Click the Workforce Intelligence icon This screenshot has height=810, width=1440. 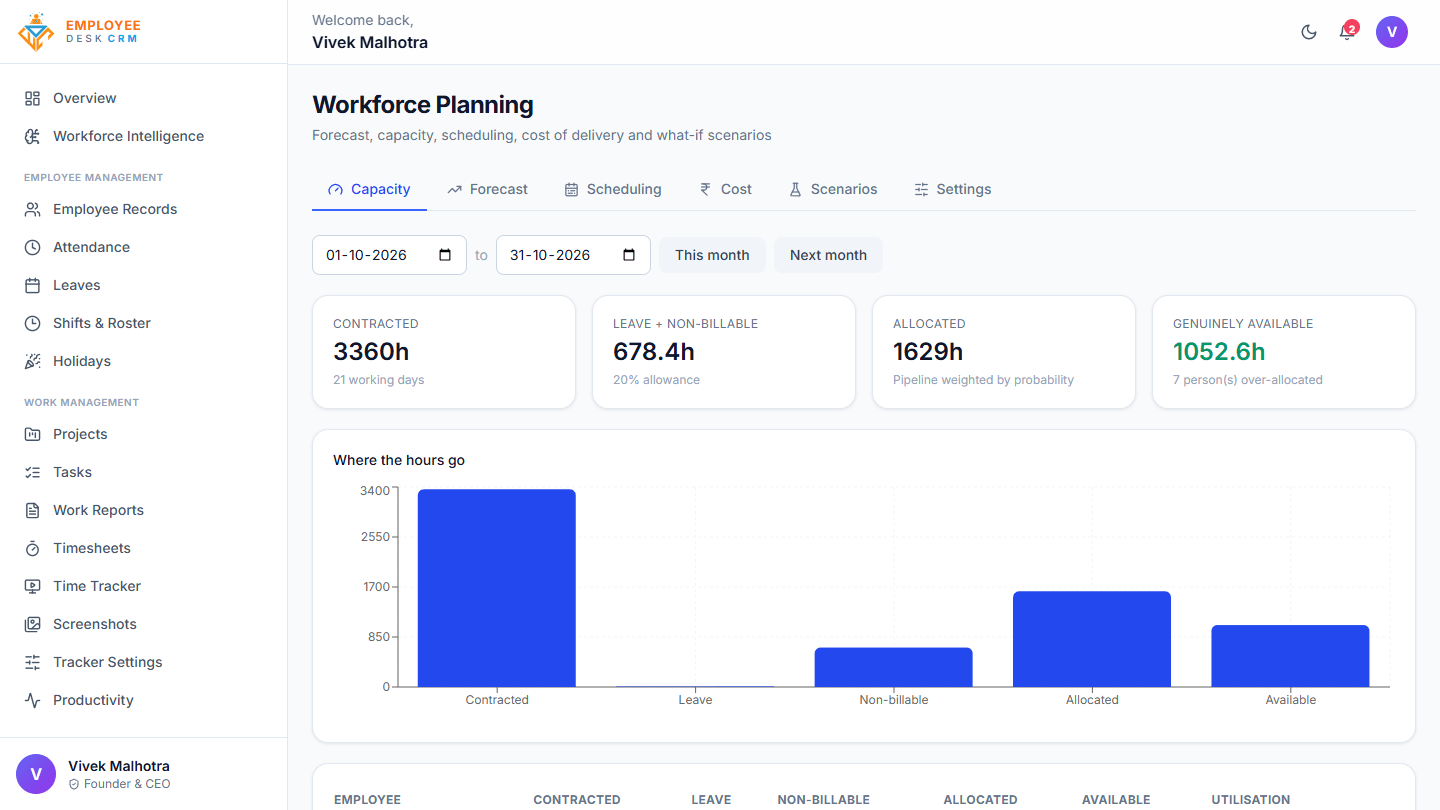click(x=33, y=136)
